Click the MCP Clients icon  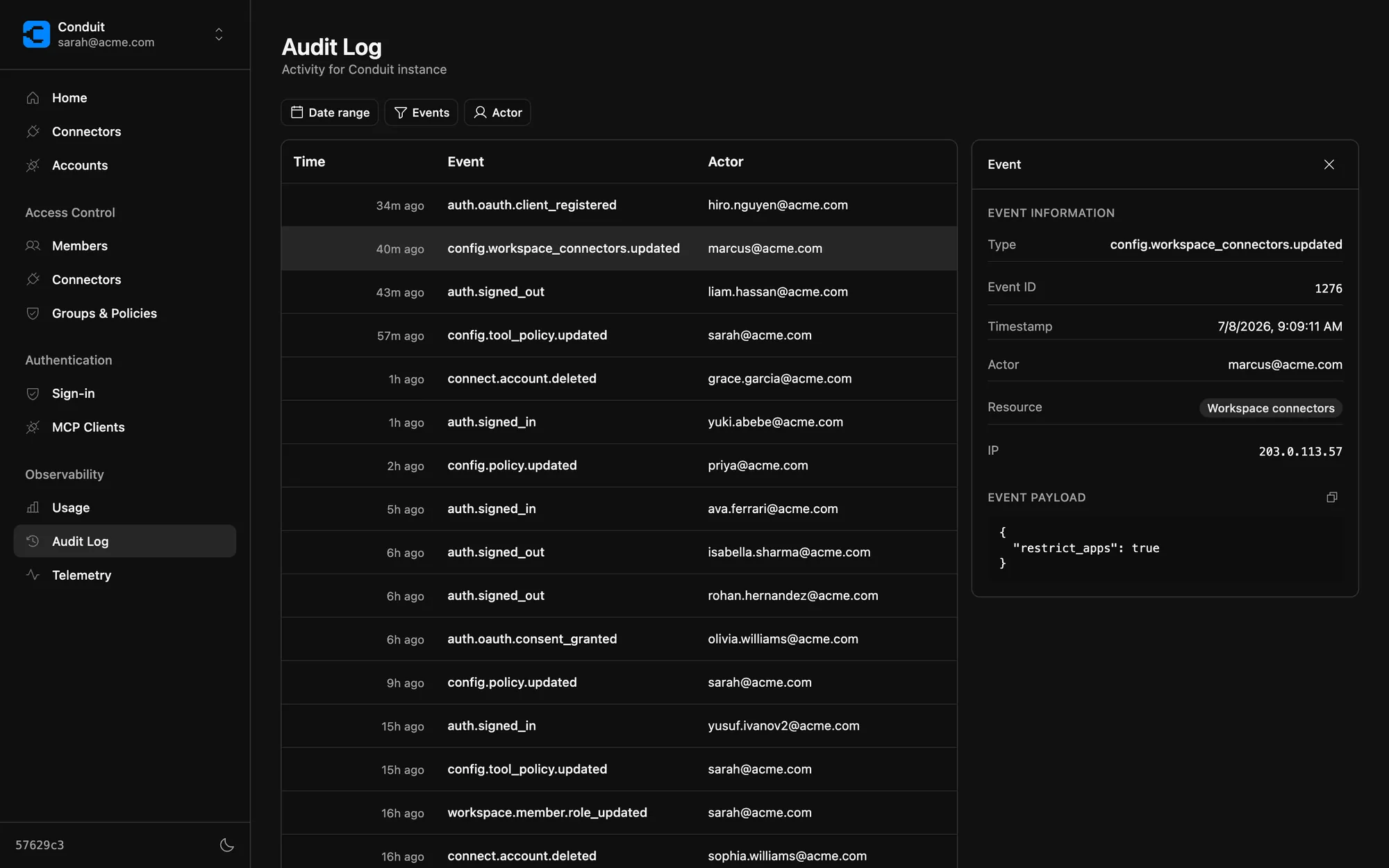pos(33,427)
